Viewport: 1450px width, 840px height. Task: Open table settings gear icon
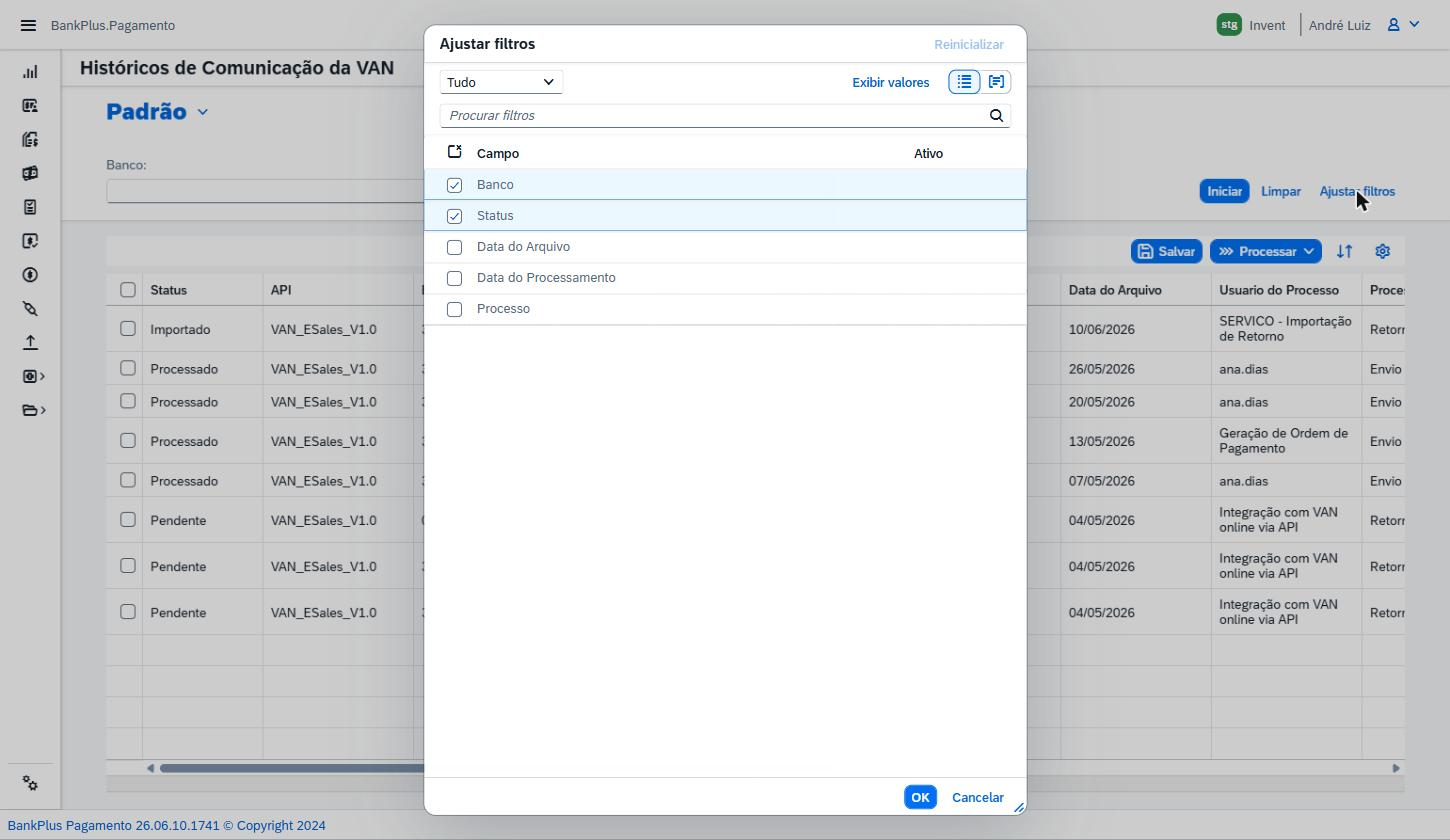[1383, 251]
